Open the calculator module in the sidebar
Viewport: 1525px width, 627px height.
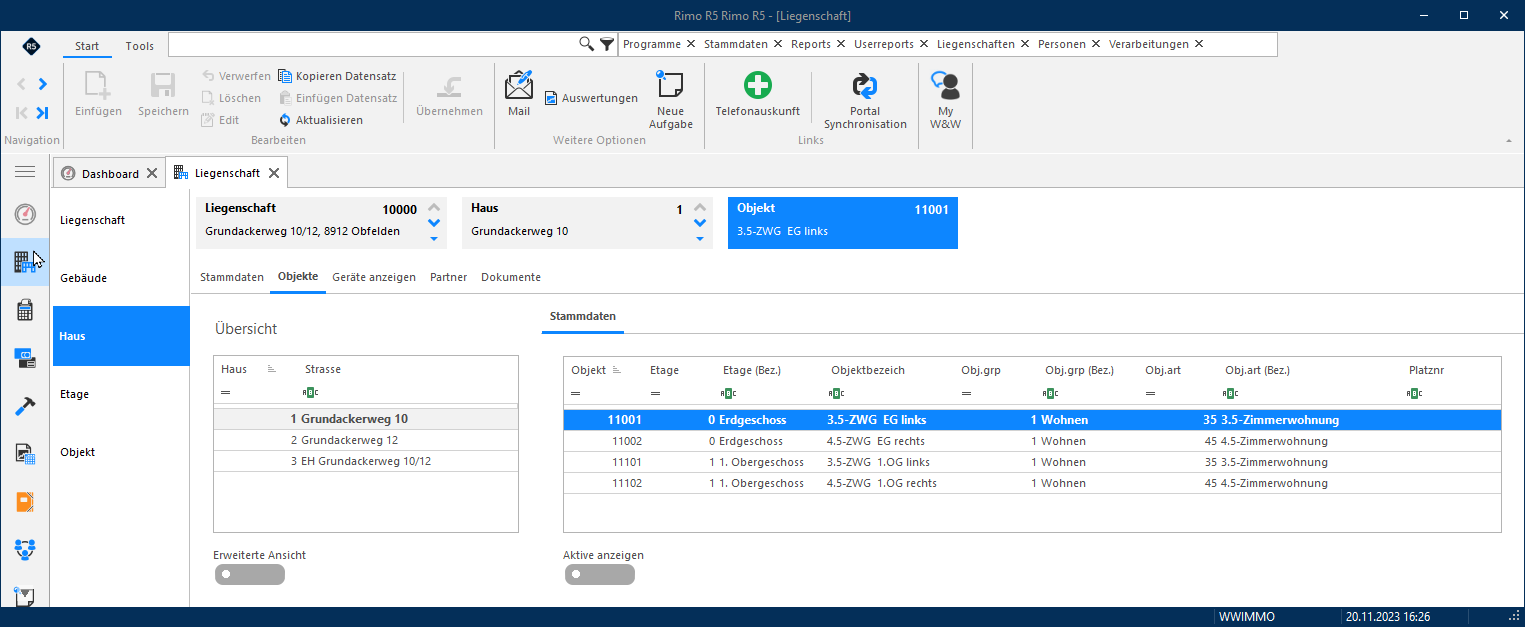click(25, 310)
